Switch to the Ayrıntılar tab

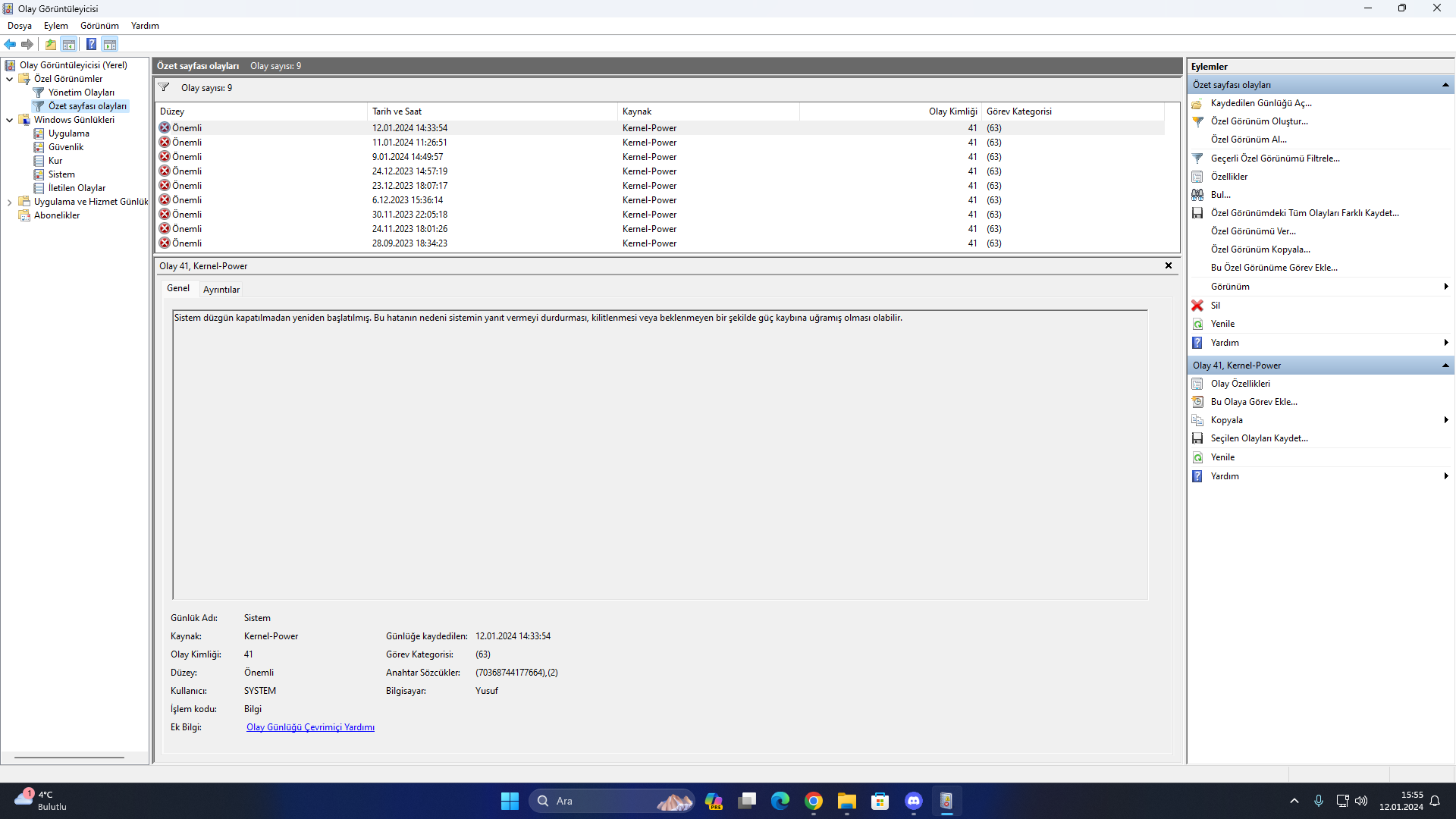(221, 290)
